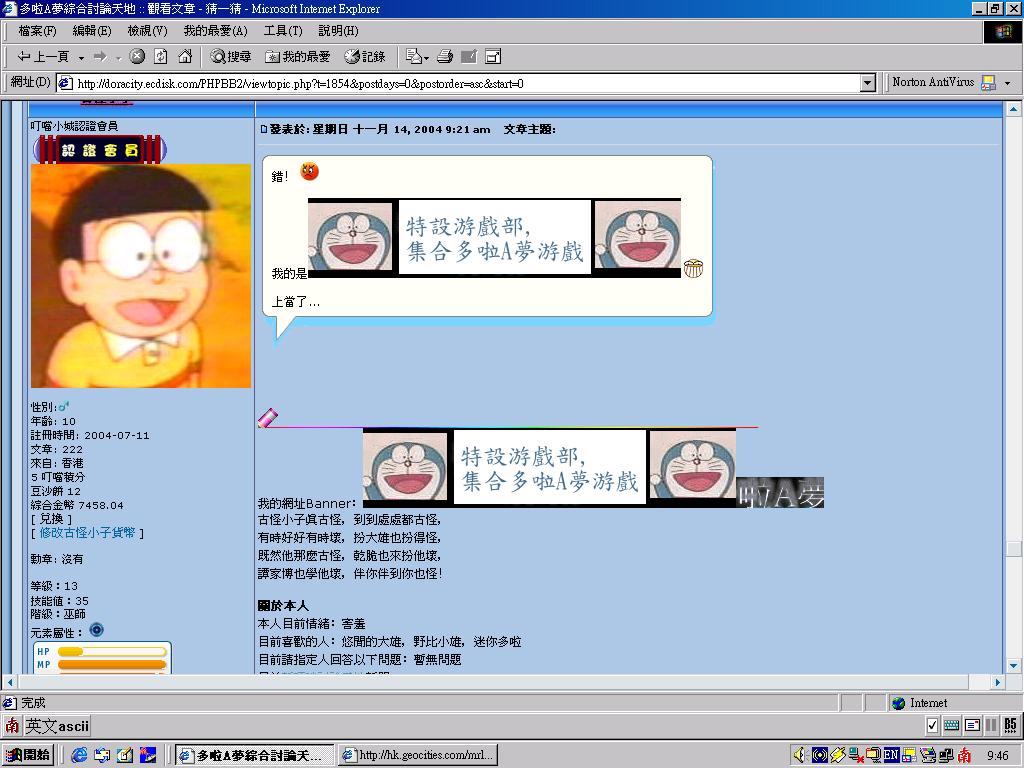
Task: Click the signature banner next to 我的網址Banner
Action: (x=549, y=468)
